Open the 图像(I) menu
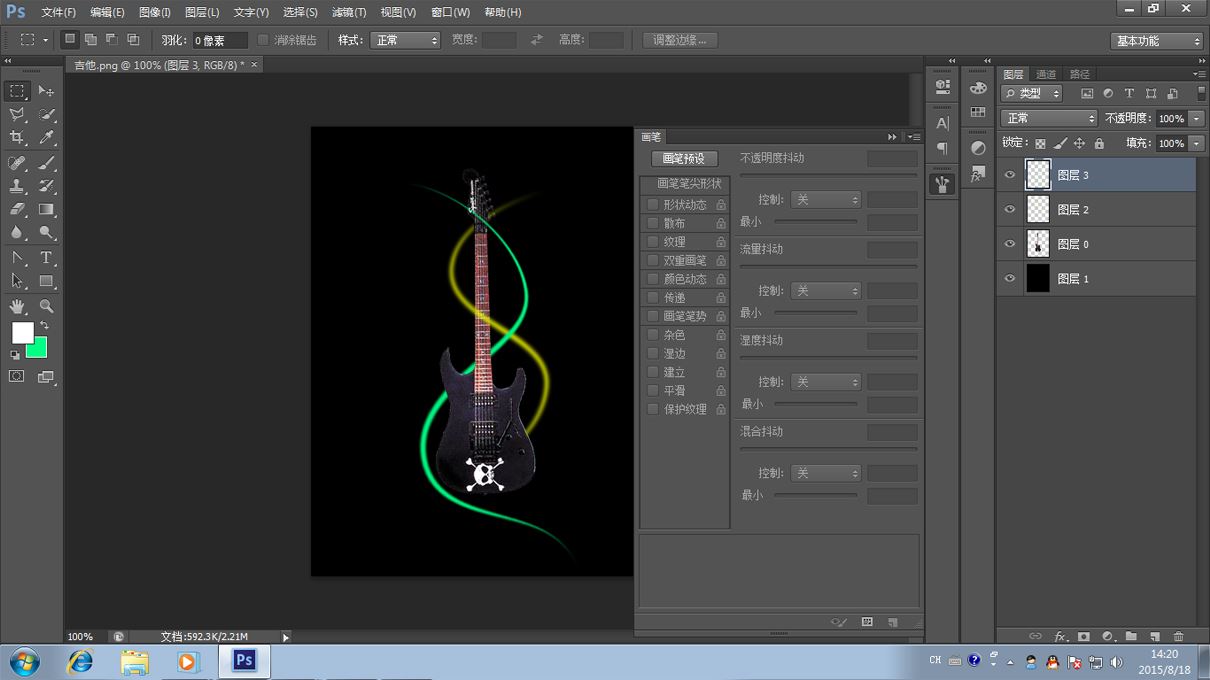 coord(155,12)
